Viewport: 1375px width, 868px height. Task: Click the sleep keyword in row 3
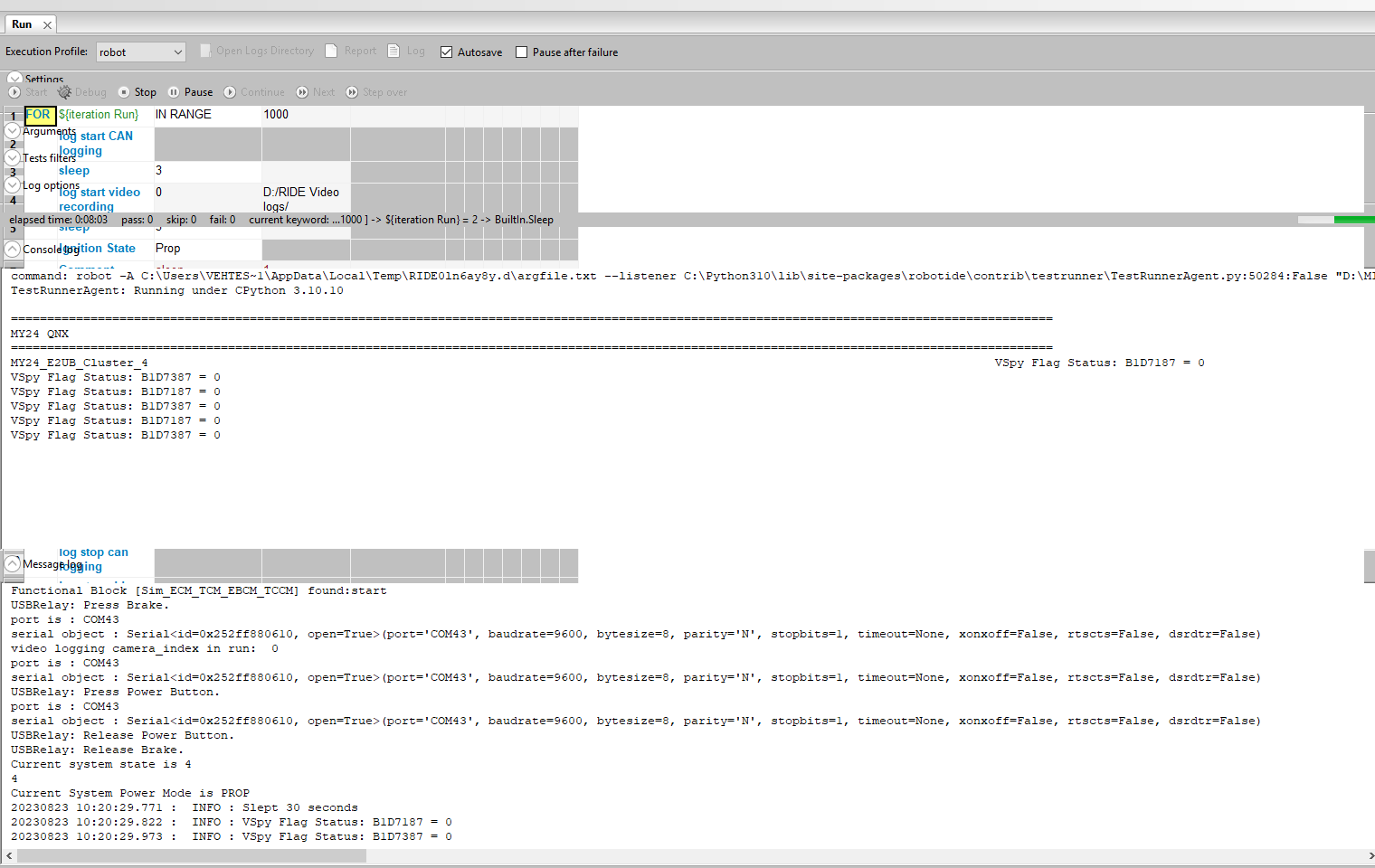[x=74, y=170]
